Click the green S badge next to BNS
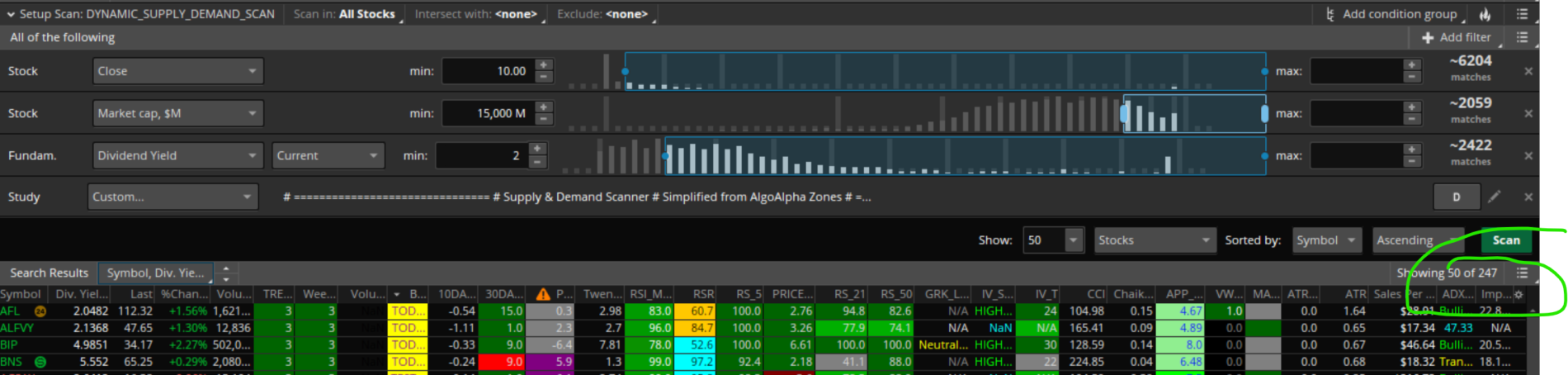1568x375 pixels. [x=40, y=362]
